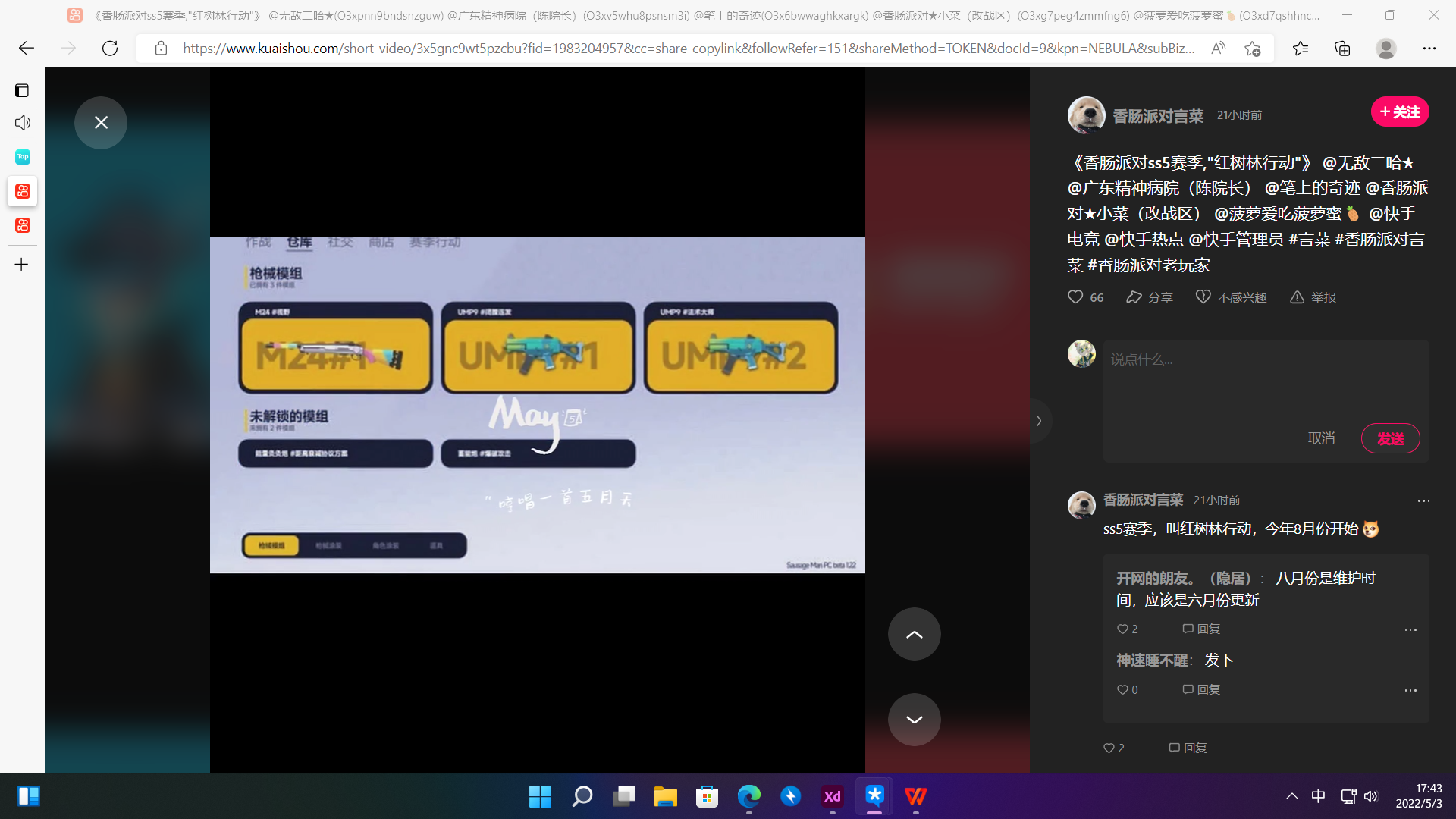Close the video overlay with X button
The height and width of the screenshot is (819, 1456).
point(101,123)
